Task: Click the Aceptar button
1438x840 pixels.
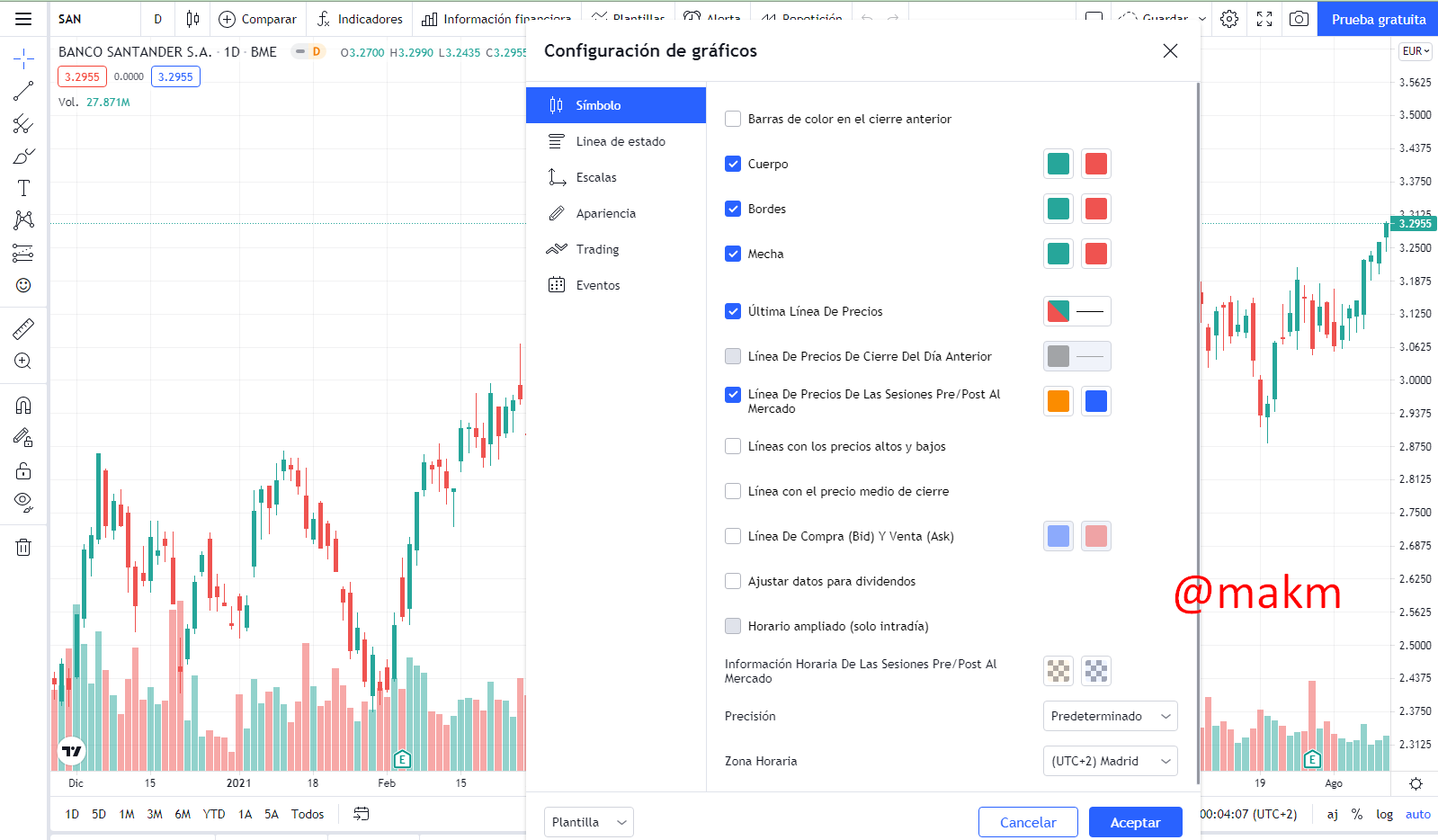Action: tap(1135, 822)
